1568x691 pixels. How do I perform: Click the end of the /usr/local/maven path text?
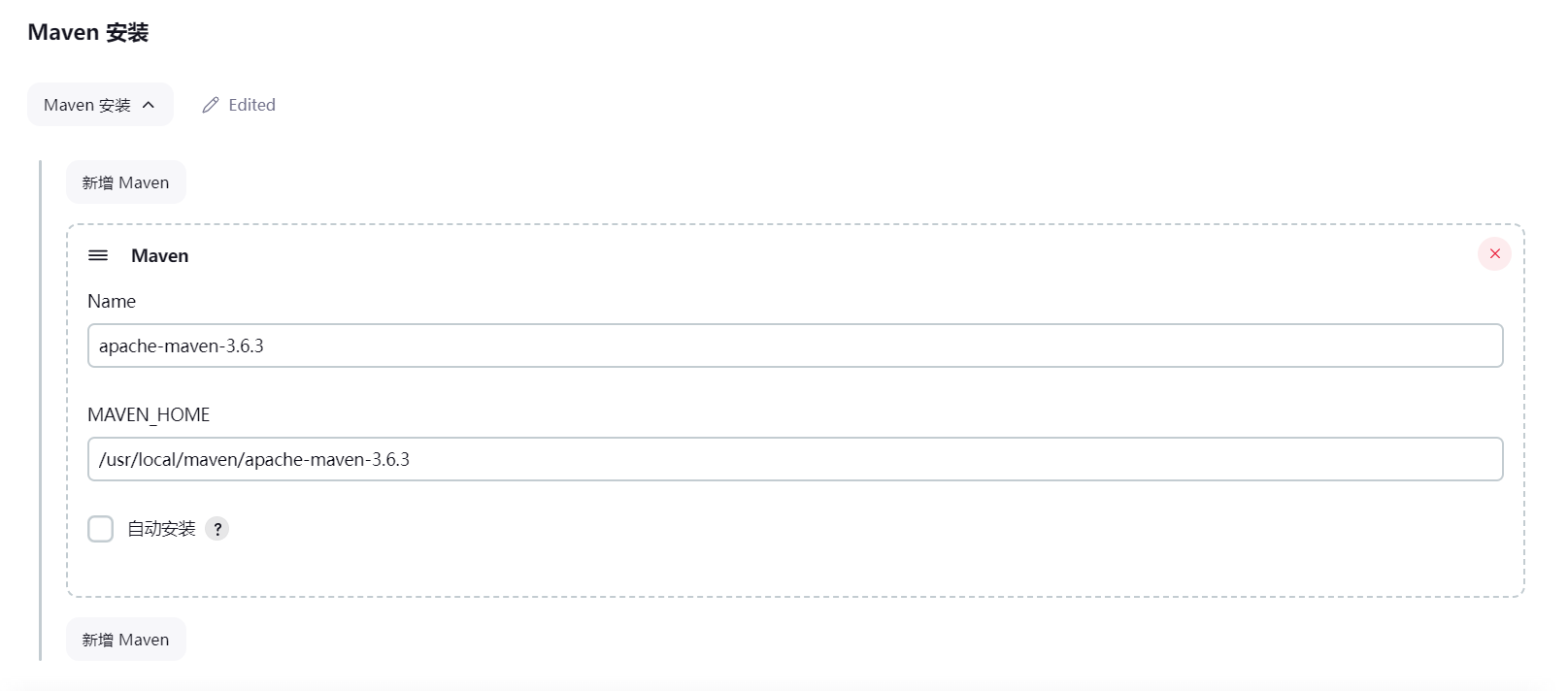pos(409,459)
